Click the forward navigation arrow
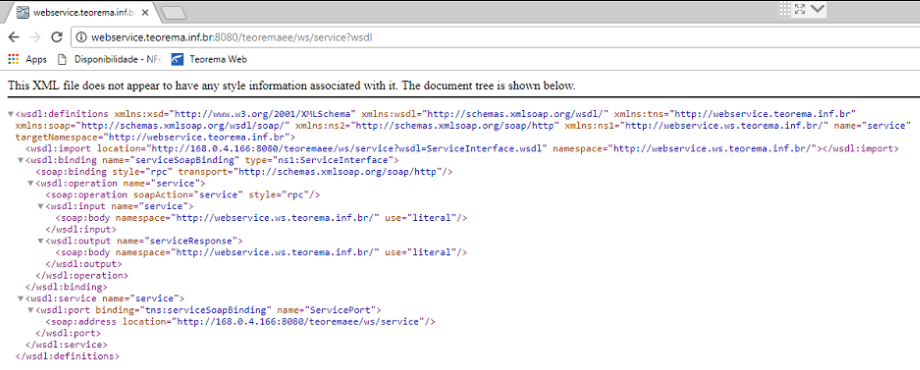Viewport: 920px width, 370px height. click(35, 37)
